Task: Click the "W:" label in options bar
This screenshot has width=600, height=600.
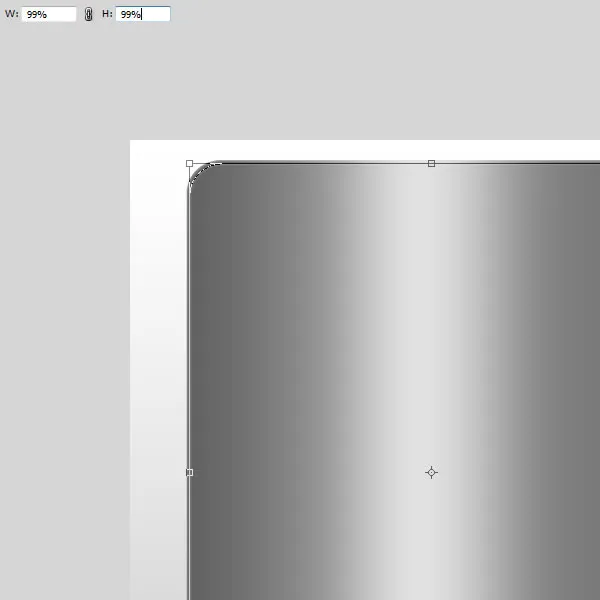Action: pos(12,15)
